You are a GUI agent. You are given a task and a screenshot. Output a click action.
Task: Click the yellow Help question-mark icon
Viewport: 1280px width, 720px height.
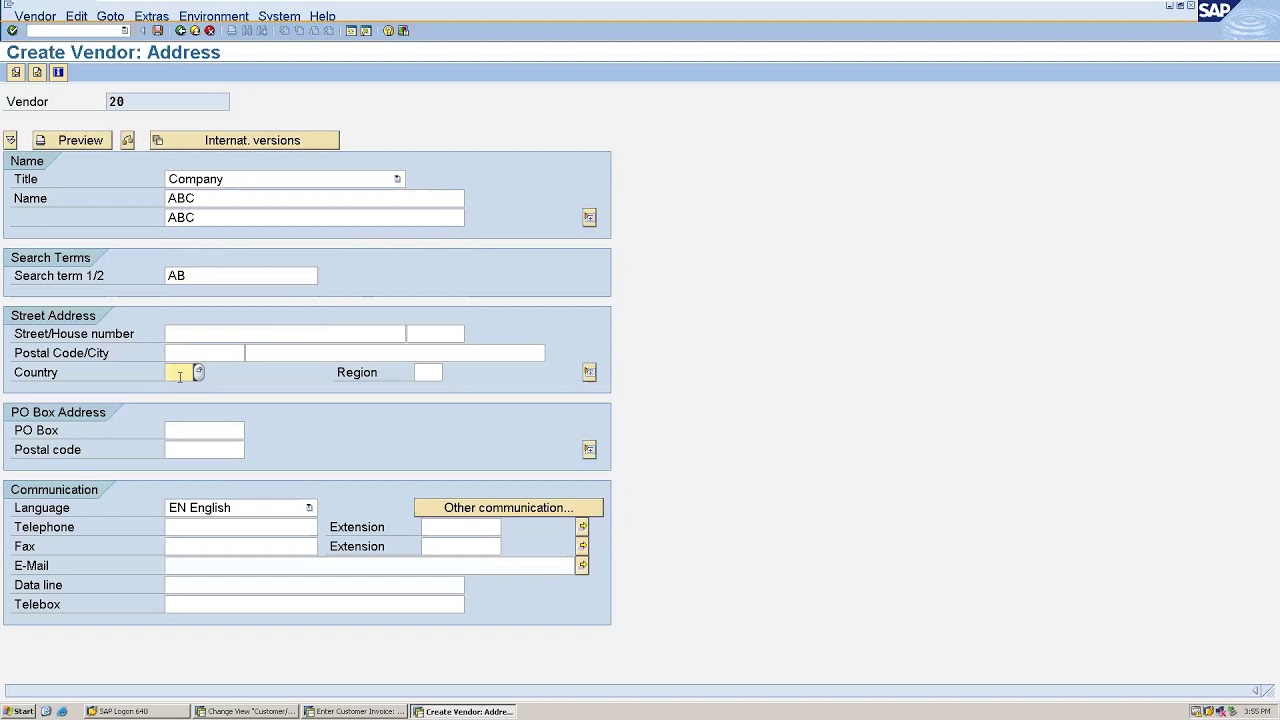pos(388,31)
